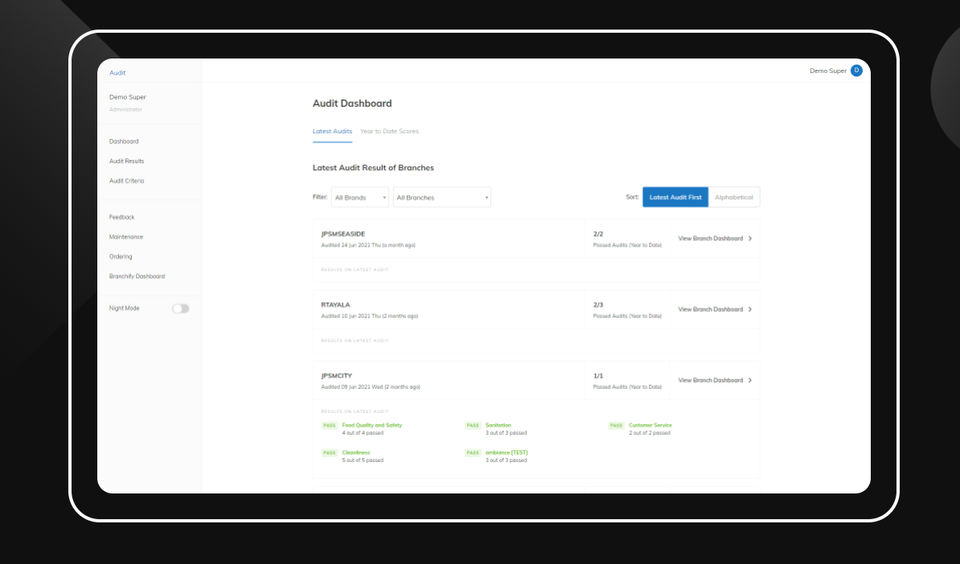Open Audit Criteria in the sidebar
Screen dimensions: 960x564
pyautogui.click(x=127, y=181)
